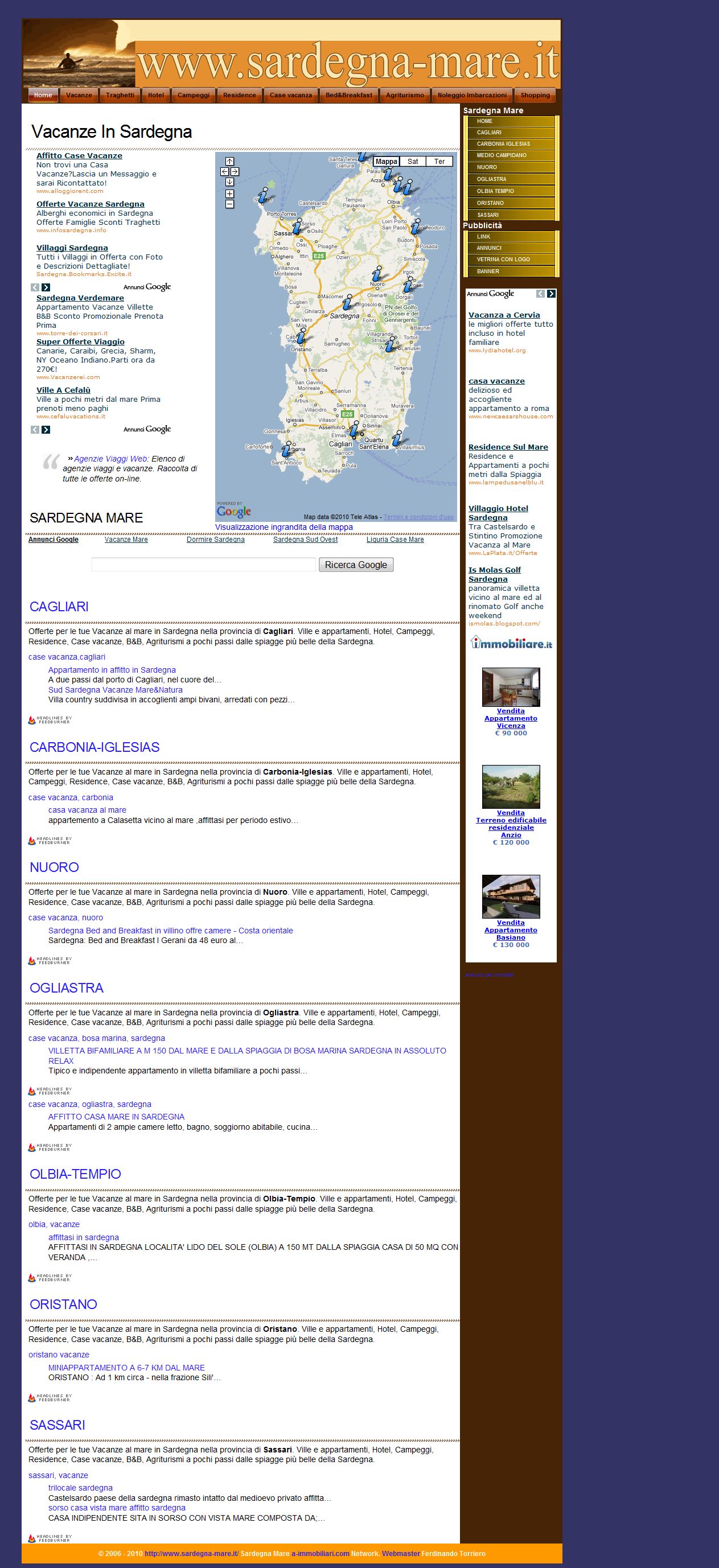The image size is (719, 1568).
Task: Open Visualizzazione ingrandita della mappa link
Action: (284, 527)
